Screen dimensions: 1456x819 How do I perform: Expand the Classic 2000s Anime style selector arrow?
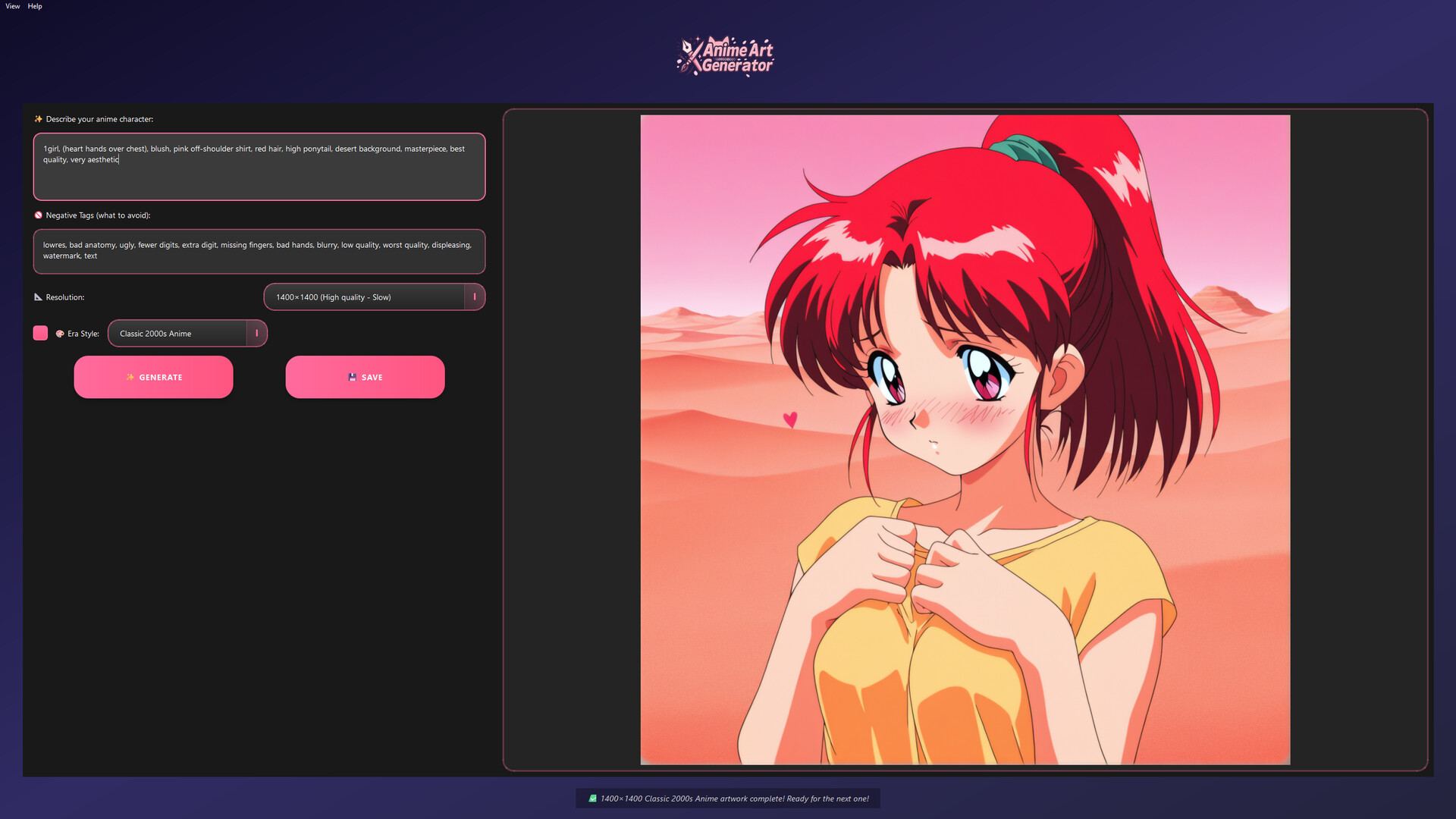pyautogui.click(x=256, y=333)
